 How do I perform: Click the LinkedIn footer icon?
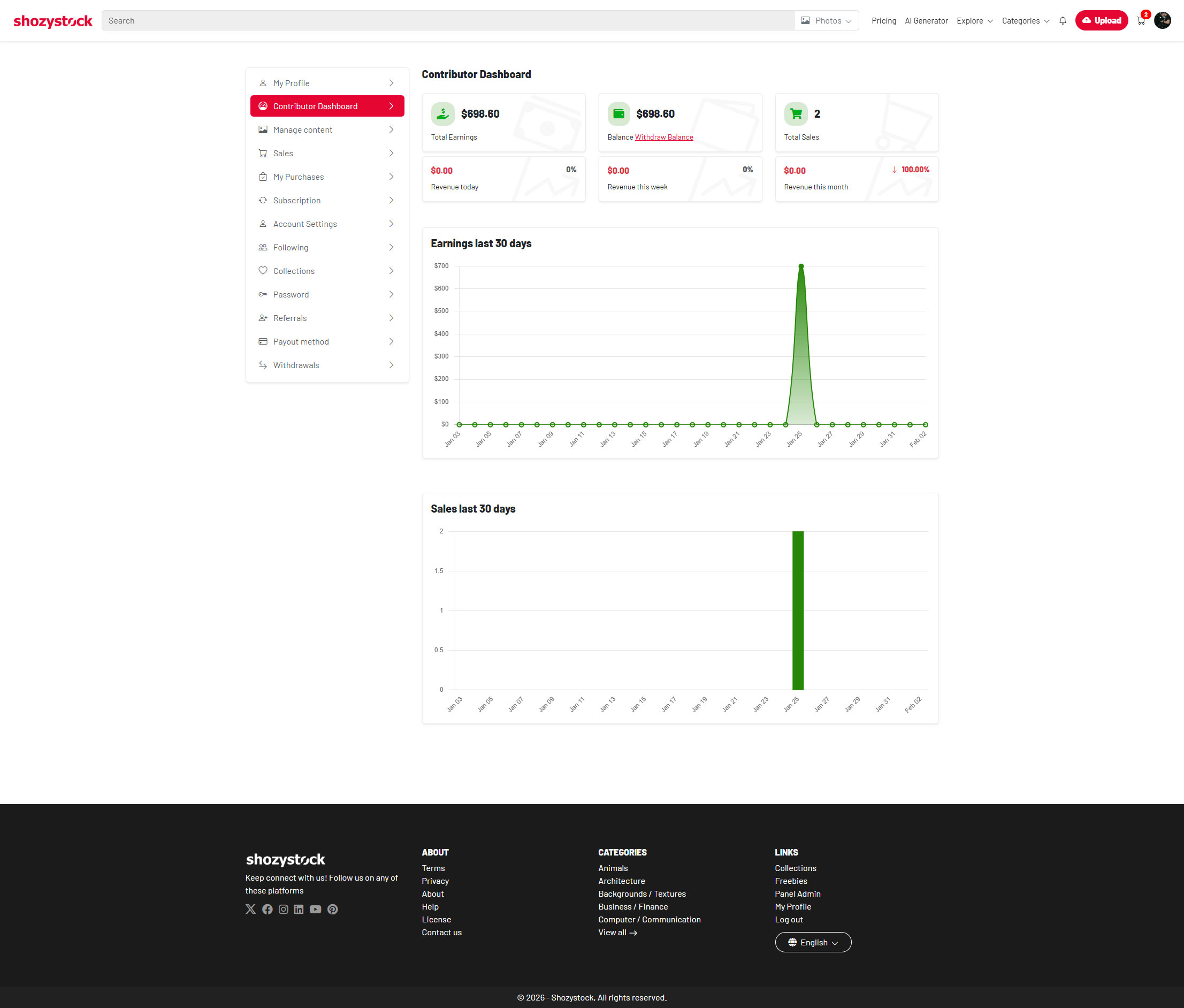299,909
